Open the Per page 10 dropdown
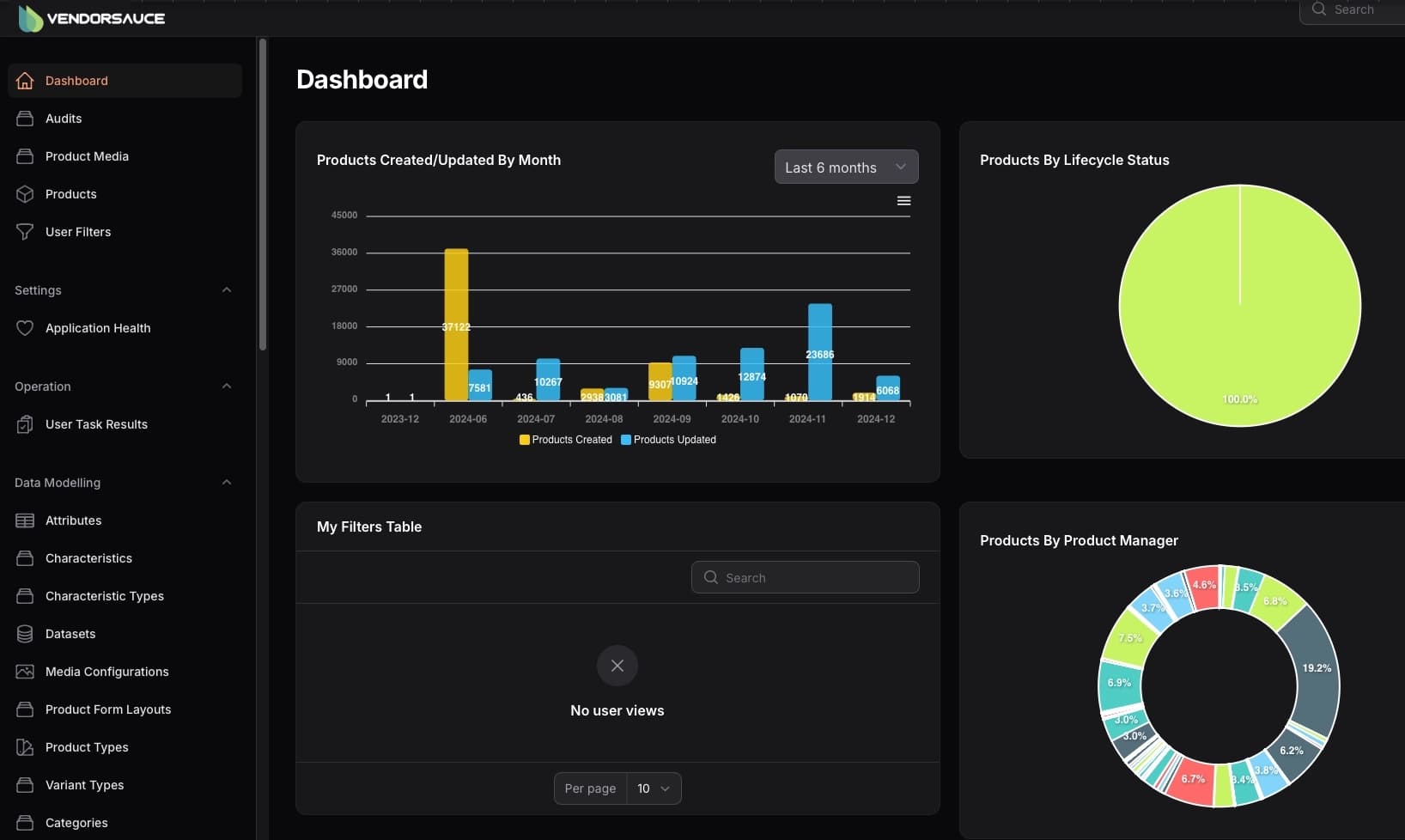Viewport: 1405px width, 840px height. (654, 788)
